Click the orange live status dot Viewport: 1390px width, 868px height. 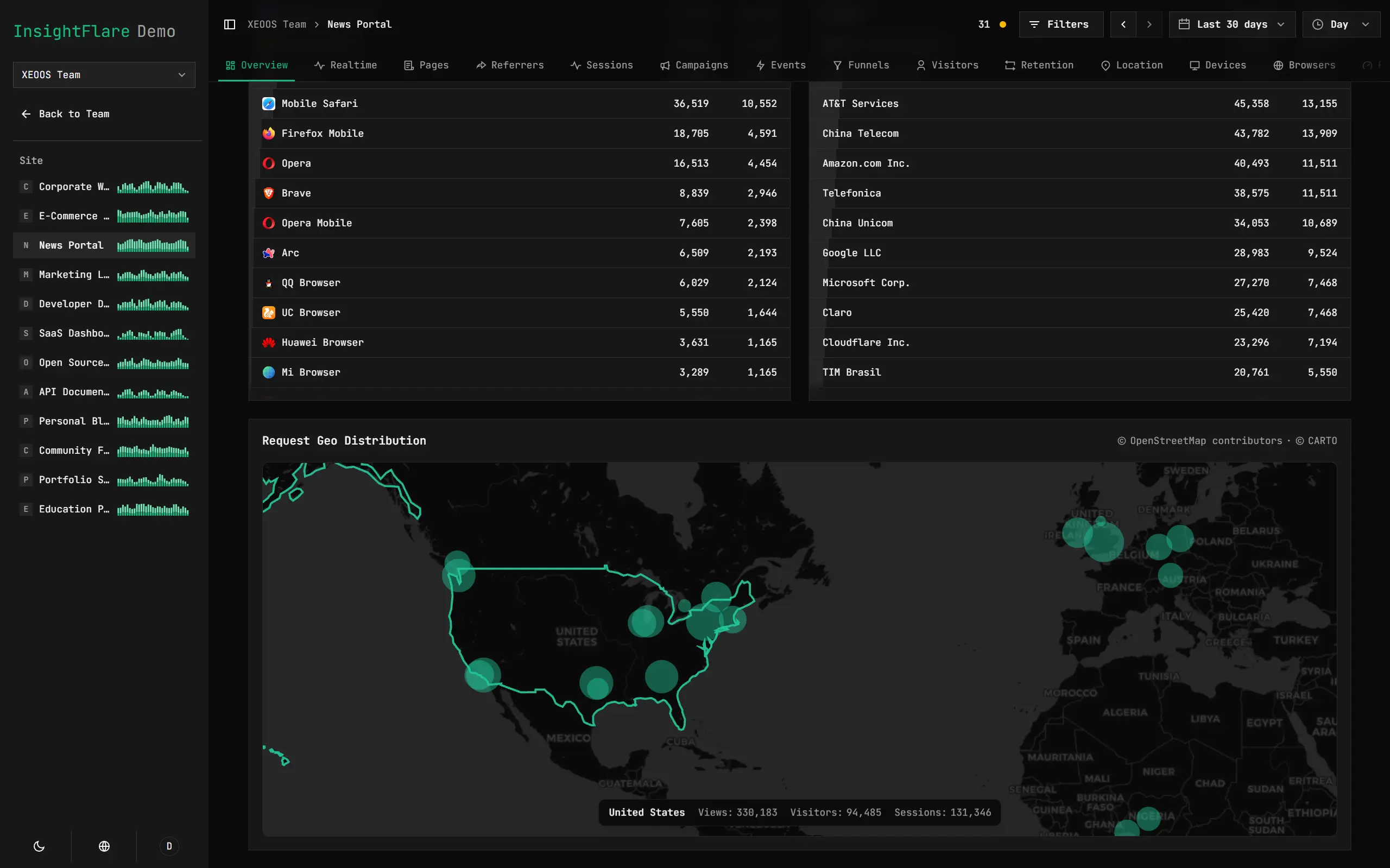click(1002, 24)
